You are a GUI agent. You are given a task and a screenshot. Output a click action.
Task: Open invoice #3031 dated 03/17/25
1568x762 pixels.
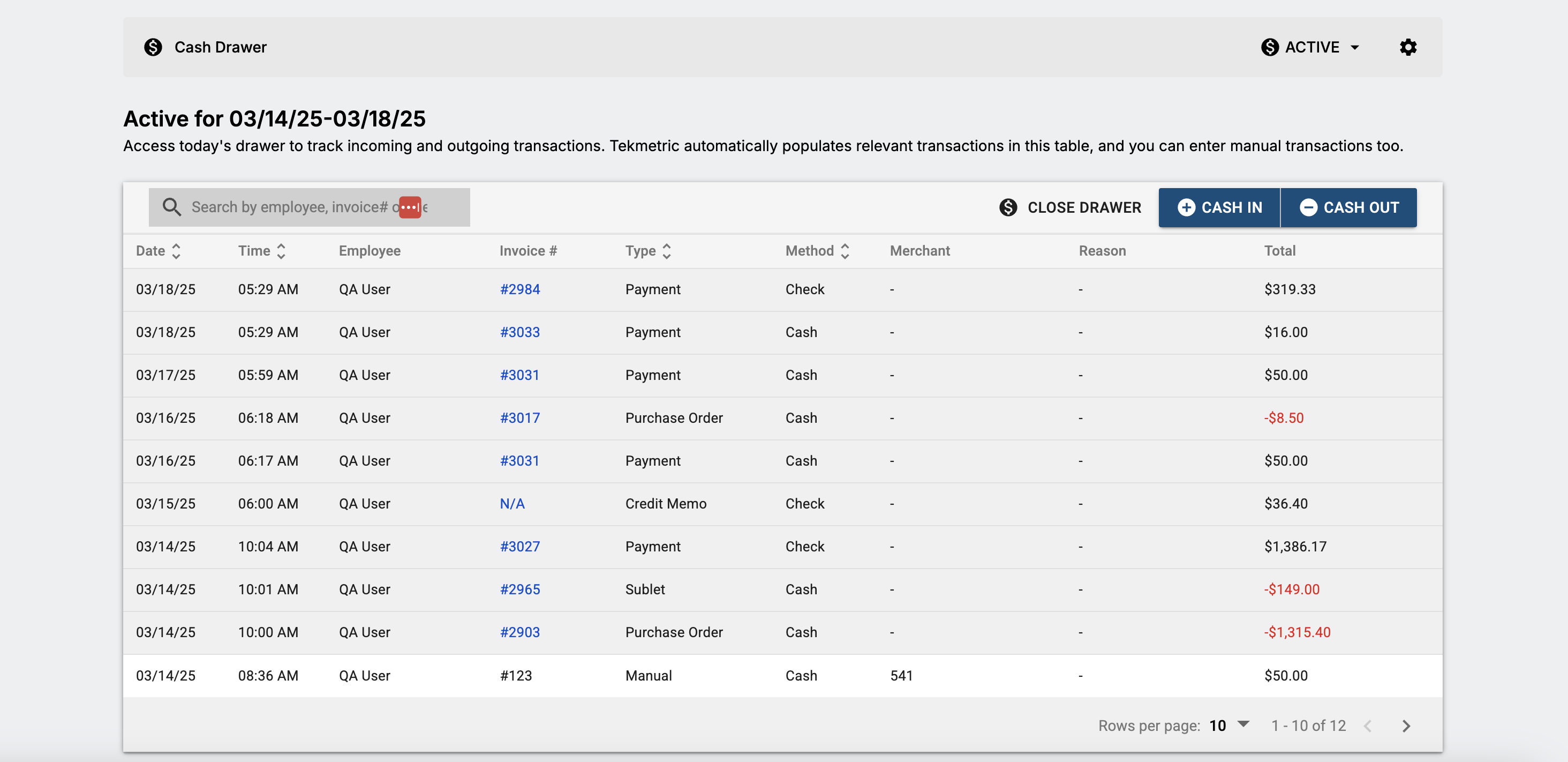click(x=519, y=375)
